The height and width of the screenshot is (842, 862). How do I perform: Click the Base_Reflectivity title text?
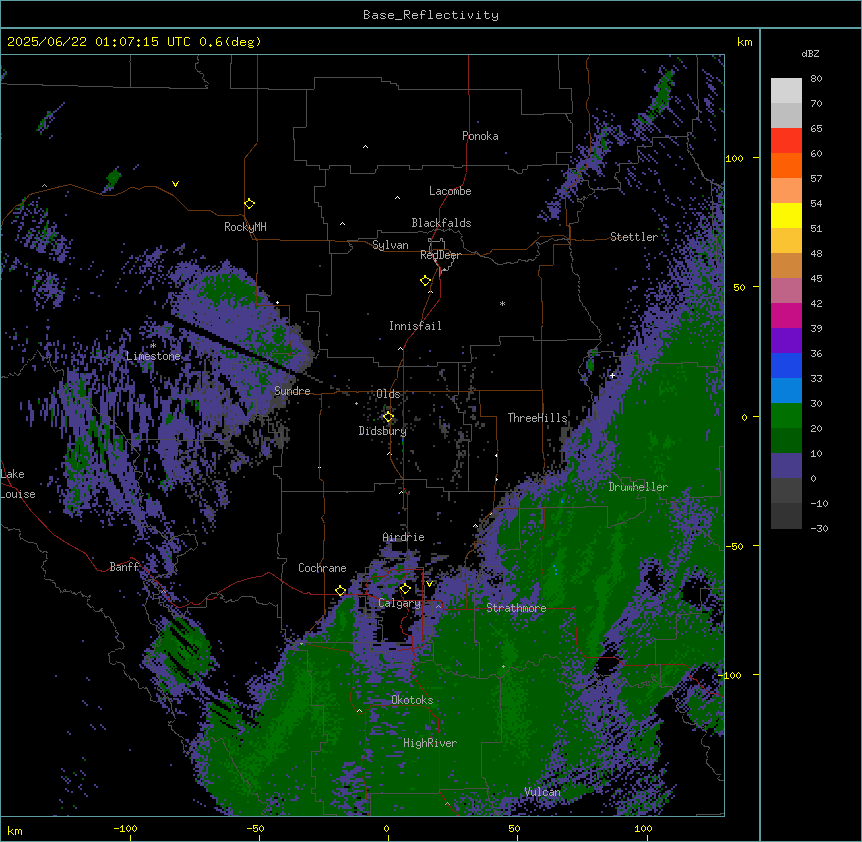click(x=431, y=15)
